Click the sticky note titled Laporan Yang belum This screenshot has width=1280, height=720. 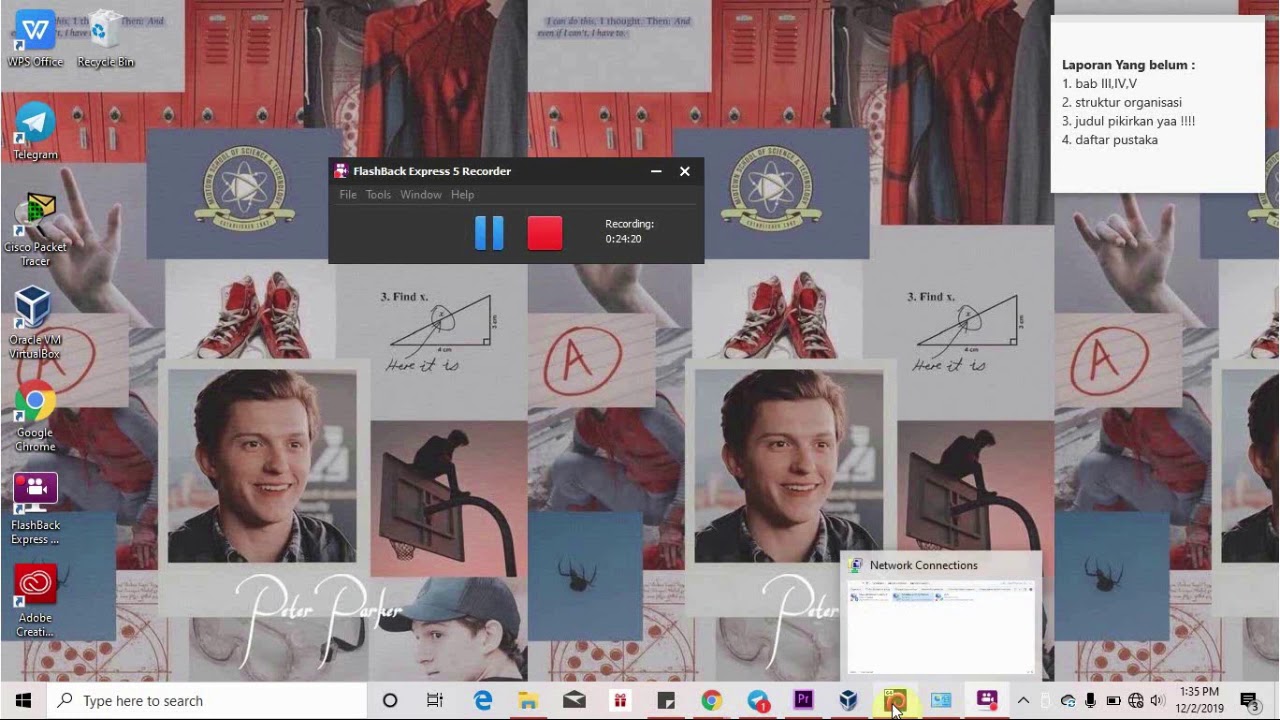click(x=1157, y=105)
